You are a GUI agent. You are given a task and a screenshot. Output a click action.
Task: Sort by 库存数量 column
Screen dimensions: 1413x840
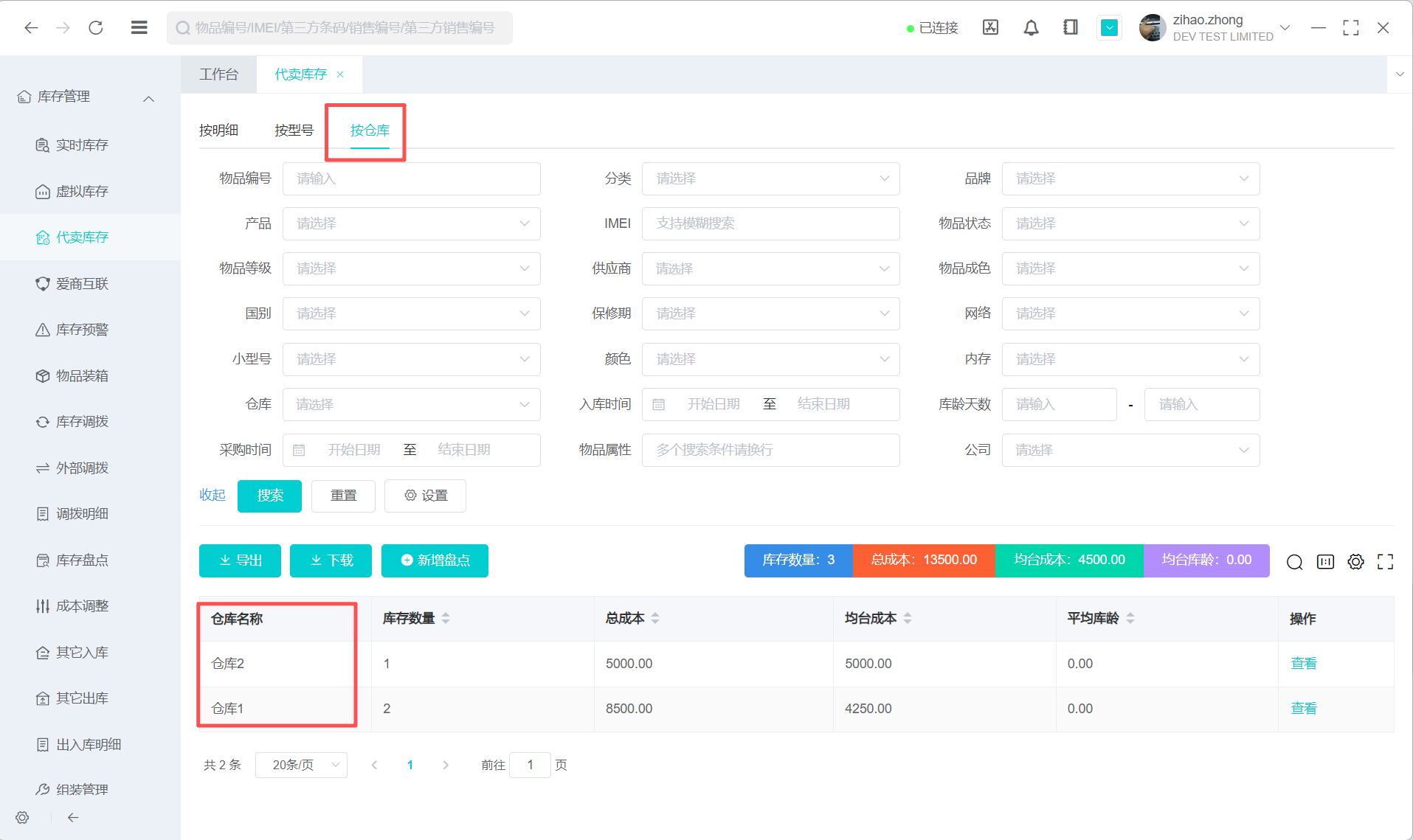click(x=446, y=619)
